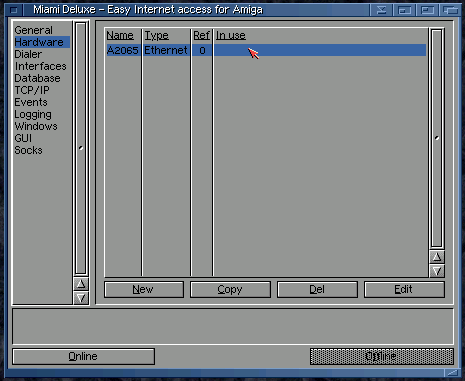Screen dimensions: 465x381
Task: Go to the Events page
Action: pyautogui.click(x=31, y=102)
